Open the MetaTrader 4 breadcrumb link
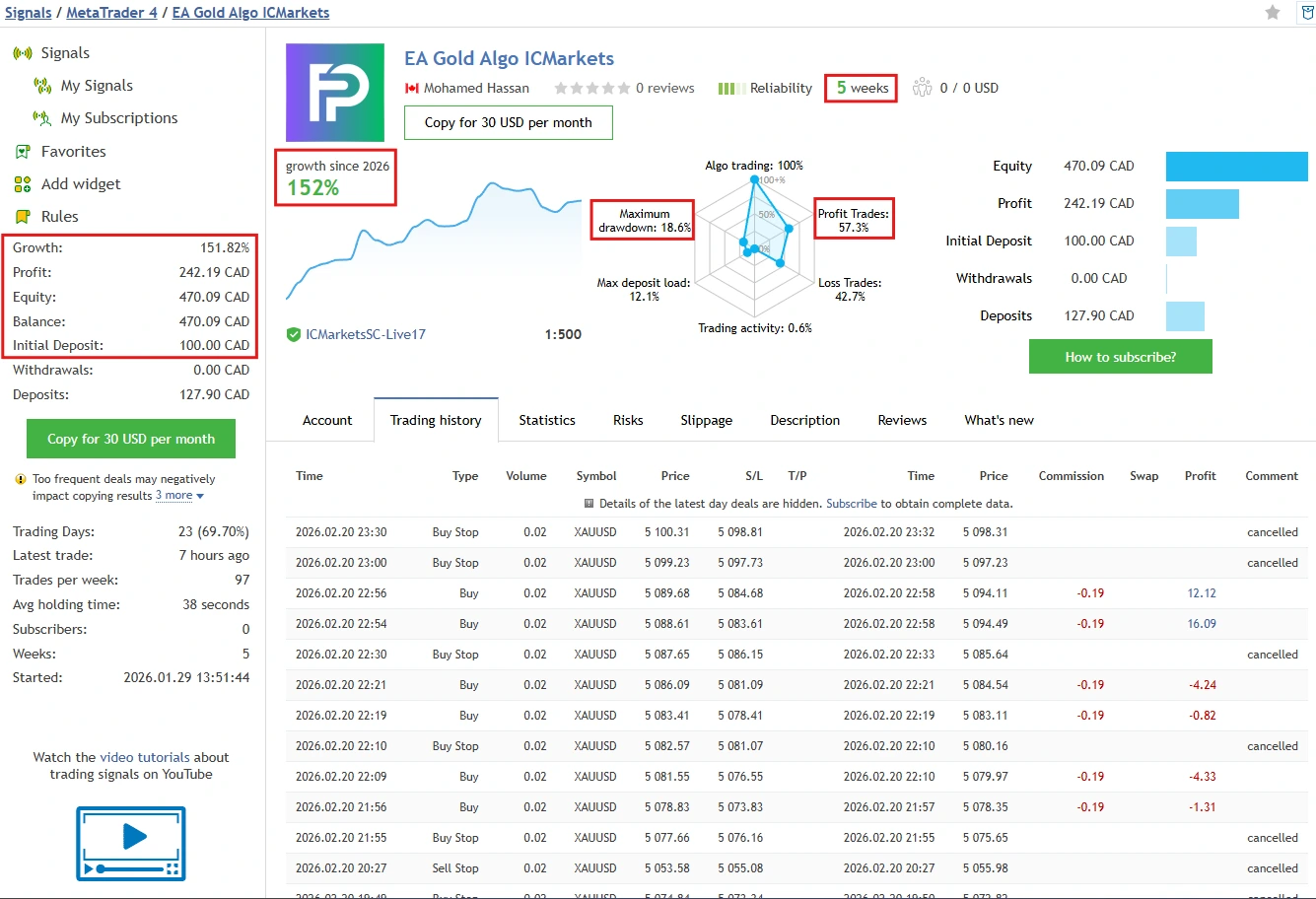The width and height of the screenshot is (1316, 899). pyautogui.click(x=111, y=13)
